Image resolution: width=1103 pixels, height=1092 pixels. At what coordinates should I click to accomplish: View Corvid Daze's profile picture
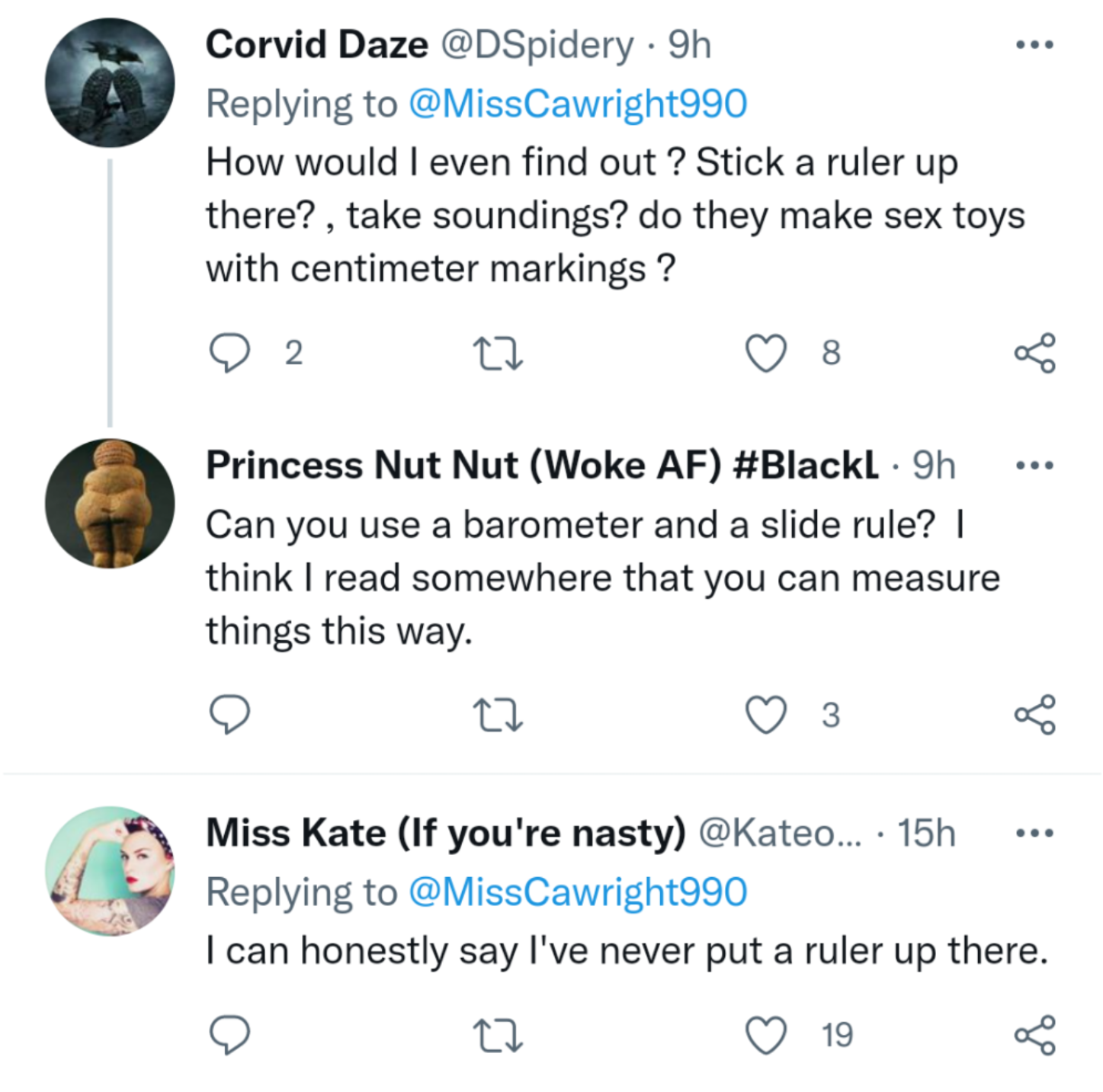[110, 83]
